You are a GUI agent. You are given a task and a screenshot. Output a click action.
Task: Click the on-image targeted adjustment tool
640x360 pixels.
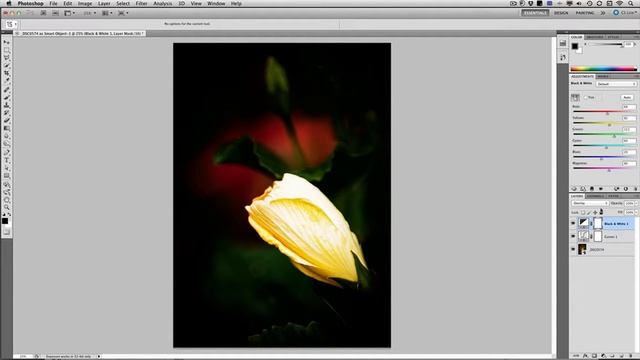(575, 97)
